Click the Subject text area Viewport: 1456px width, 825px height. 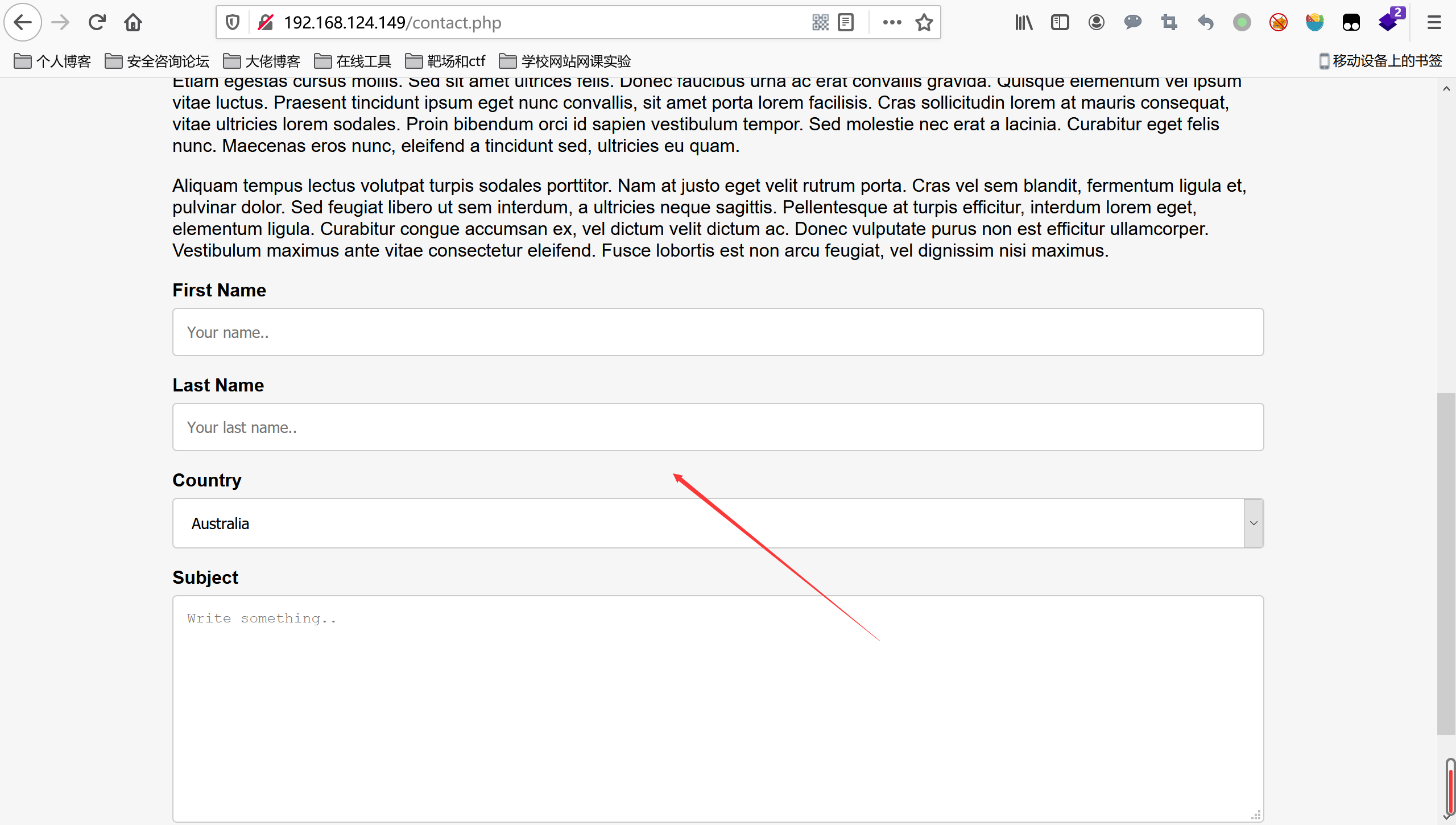pyautogui.click(x=718, y=709)
